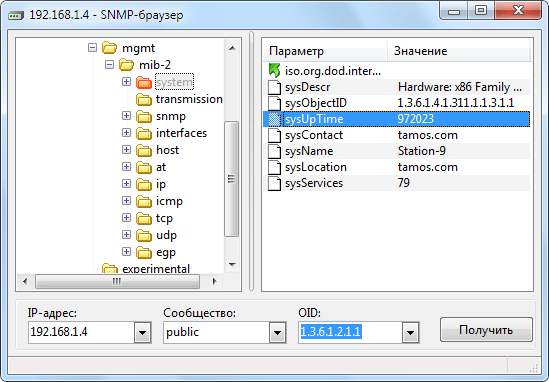Open the IP-адрес dropdown list
The width and height of the screenshot is (549, 382).
[142, 332]
